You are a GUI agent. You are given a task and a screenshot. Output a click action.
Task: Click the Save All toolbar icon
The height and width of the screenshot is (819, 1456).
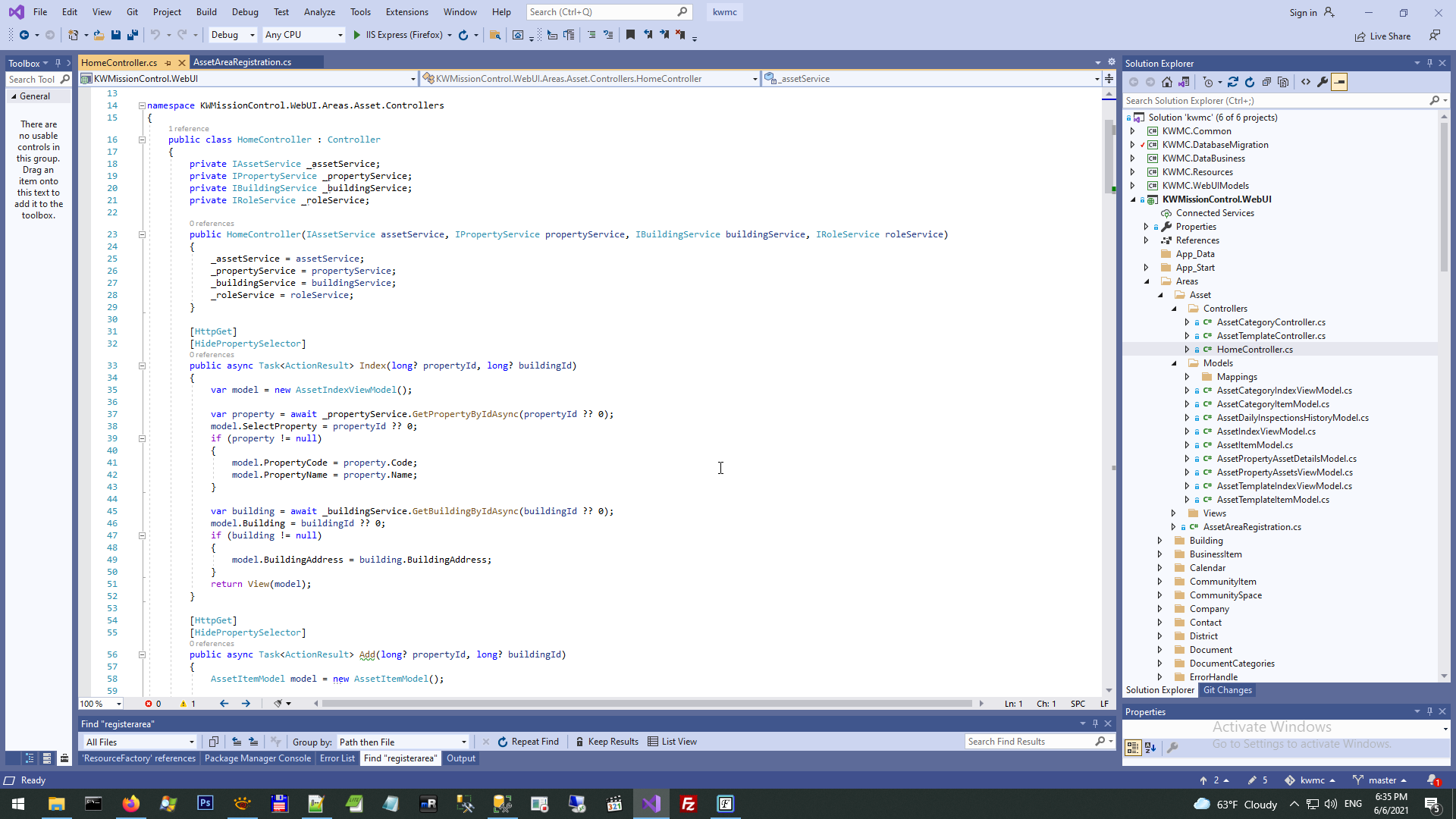point(133,35)
